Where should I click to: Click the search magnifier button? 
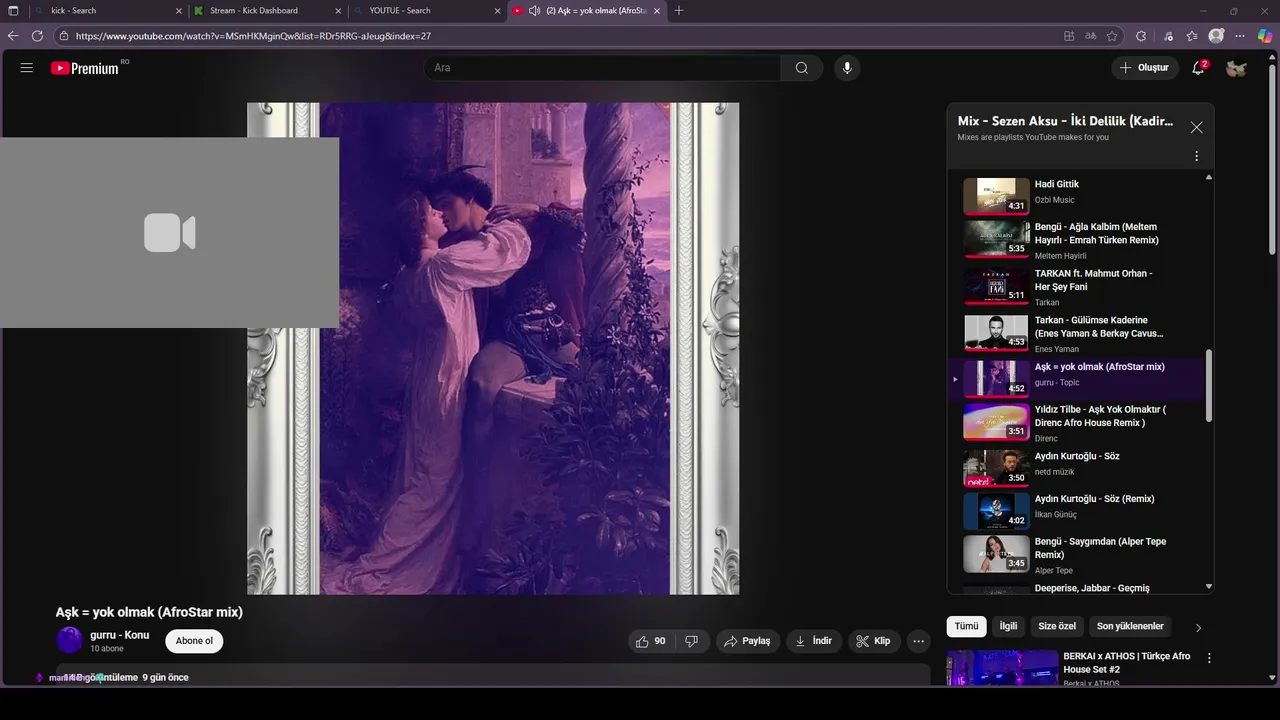[802, 68]
